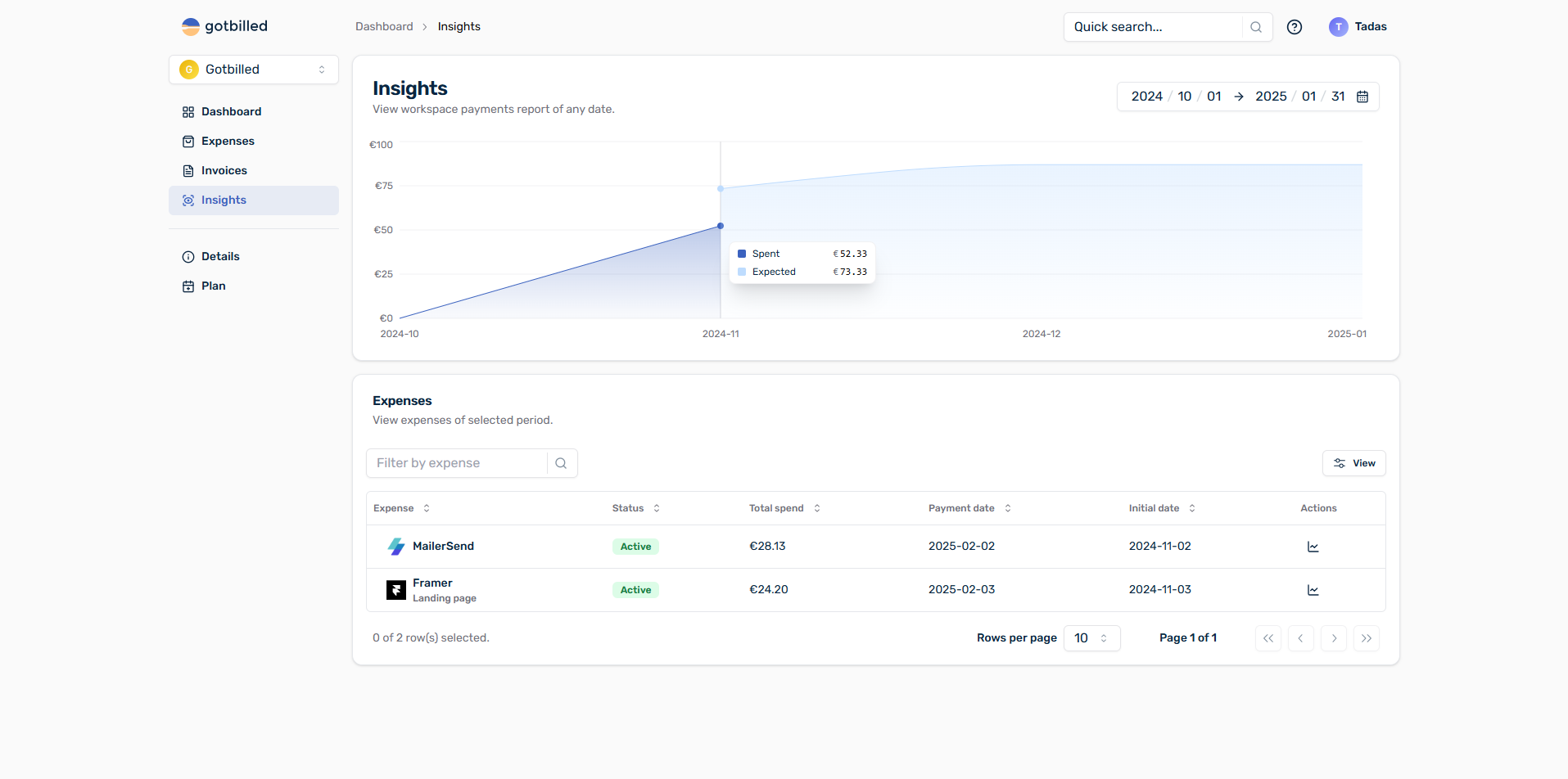Click the quick search magnifier icon

(x=1256, y=27)
